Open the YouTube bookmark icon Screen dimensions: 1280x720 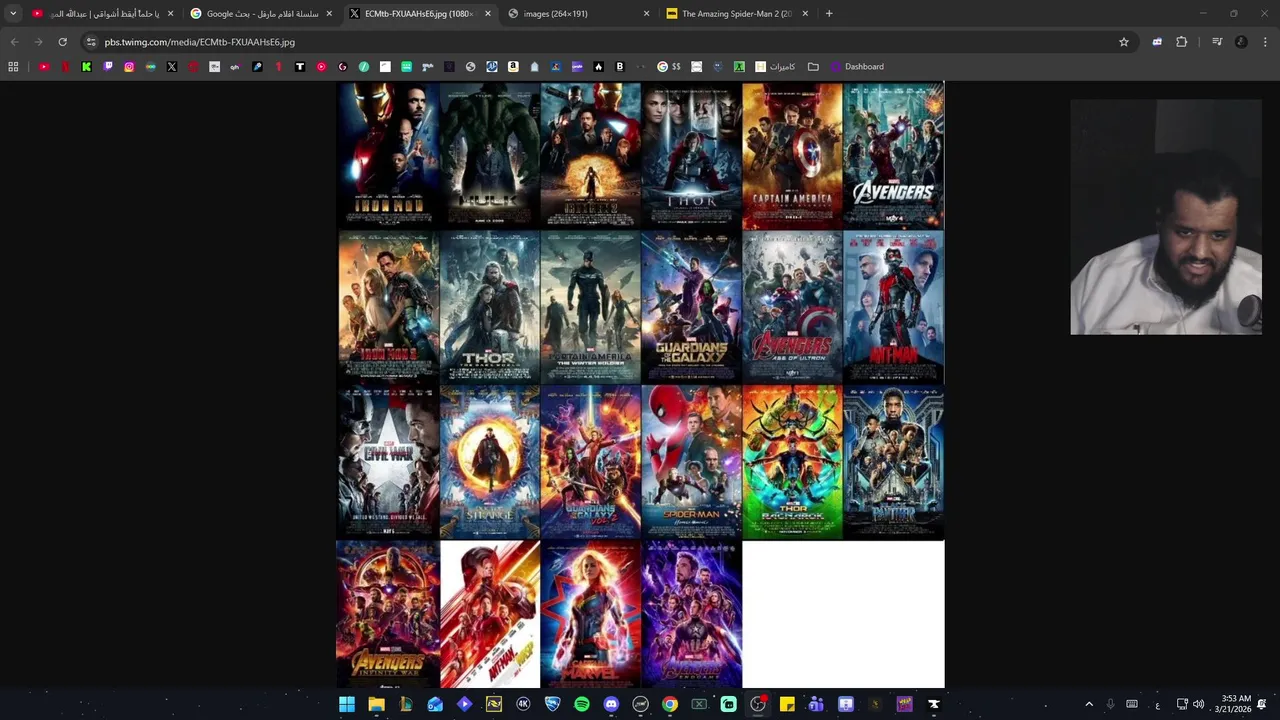(x=44, y=67)
